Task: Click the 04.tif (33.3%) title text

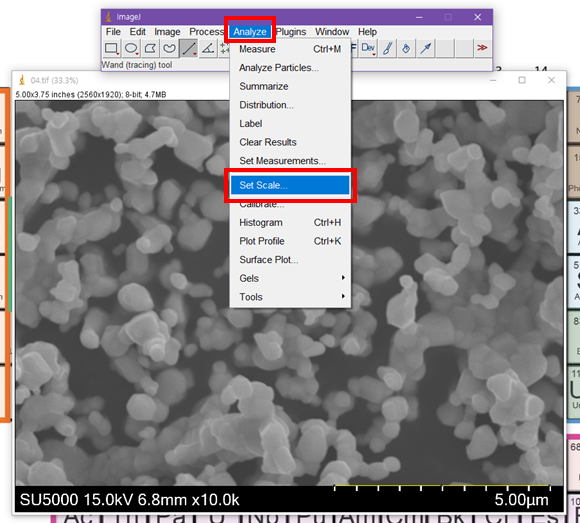Action: [x=54, y=80]
